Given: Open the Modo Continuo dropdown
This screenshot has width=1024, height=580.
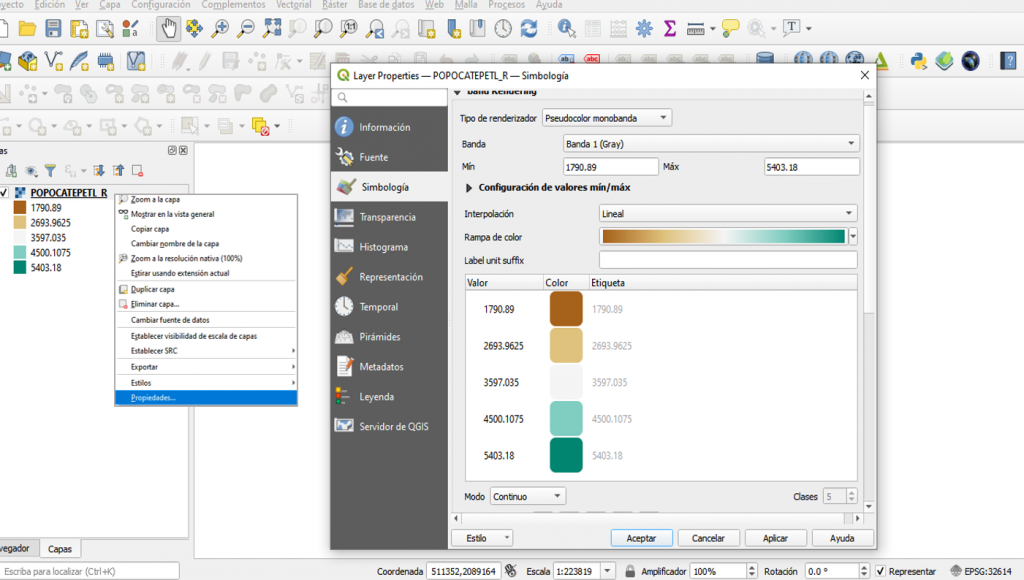Looking at the screenshot, I should coord(528,496).
